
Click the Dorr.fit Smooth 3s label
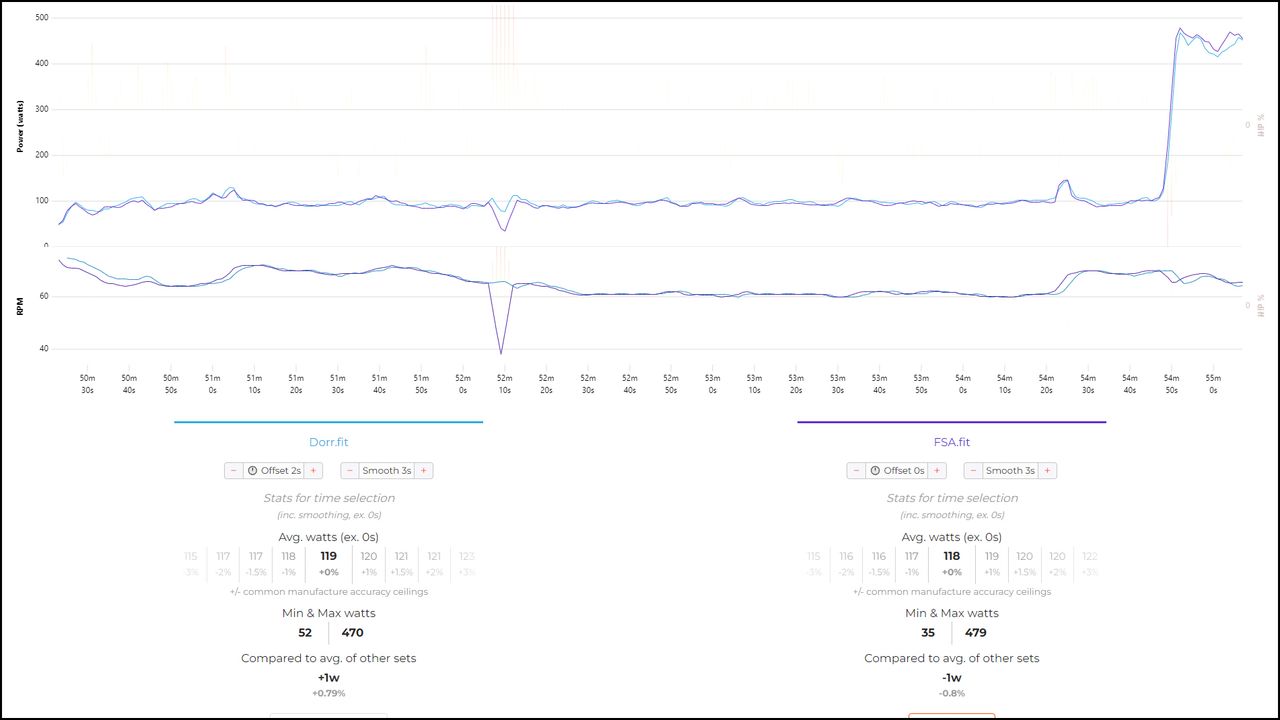point(387,470)
